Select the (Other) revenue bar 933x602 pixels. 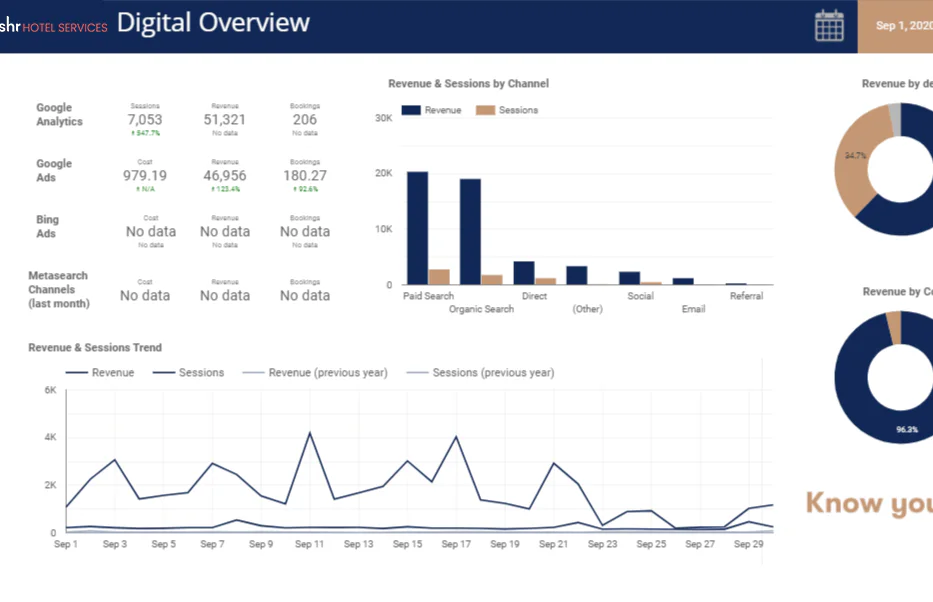coord(577,275)
